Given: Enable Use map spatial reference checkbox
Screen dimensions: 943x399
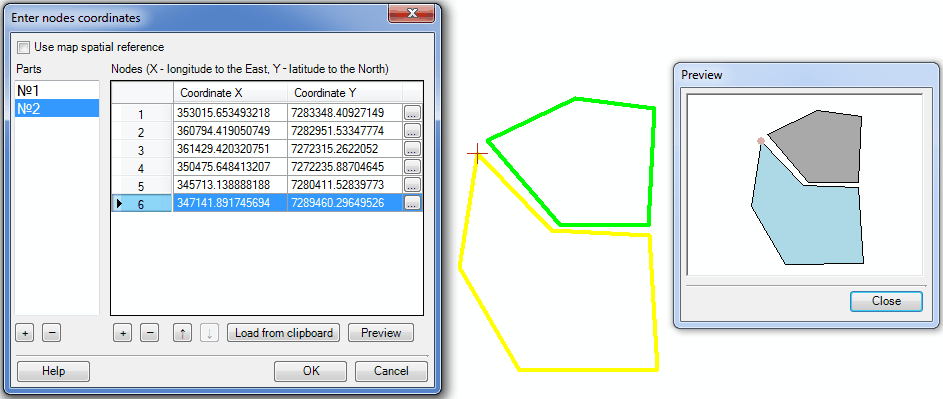Looking at the screenshot, I should coord(23,47).
